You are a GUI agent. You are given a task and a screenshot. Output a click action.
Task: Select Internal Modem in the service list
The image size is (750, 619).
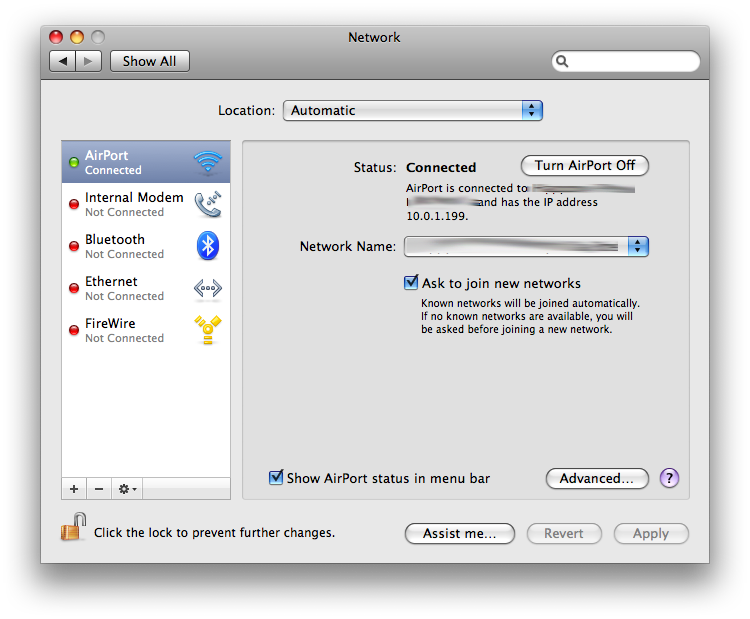tap(146, 204)
